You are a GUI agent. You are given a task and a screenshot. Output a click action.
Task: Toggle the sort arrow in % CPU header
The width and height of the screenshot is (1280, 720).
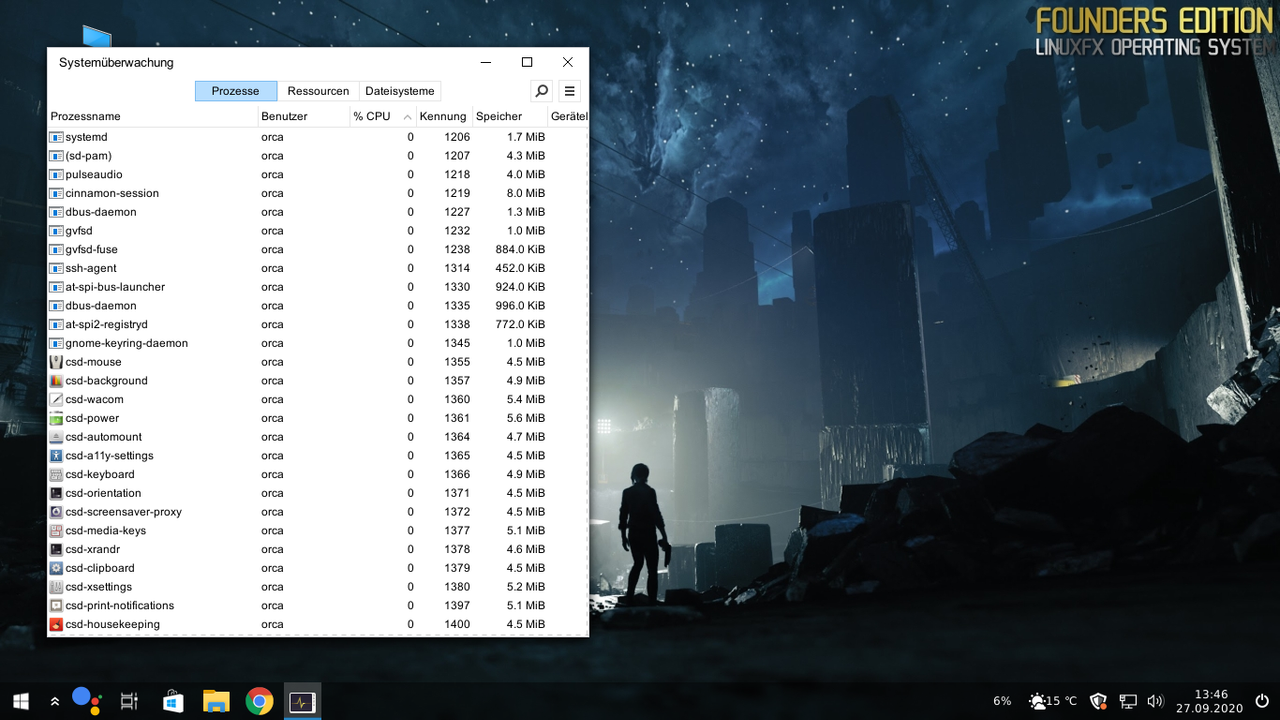click(407, 117)
